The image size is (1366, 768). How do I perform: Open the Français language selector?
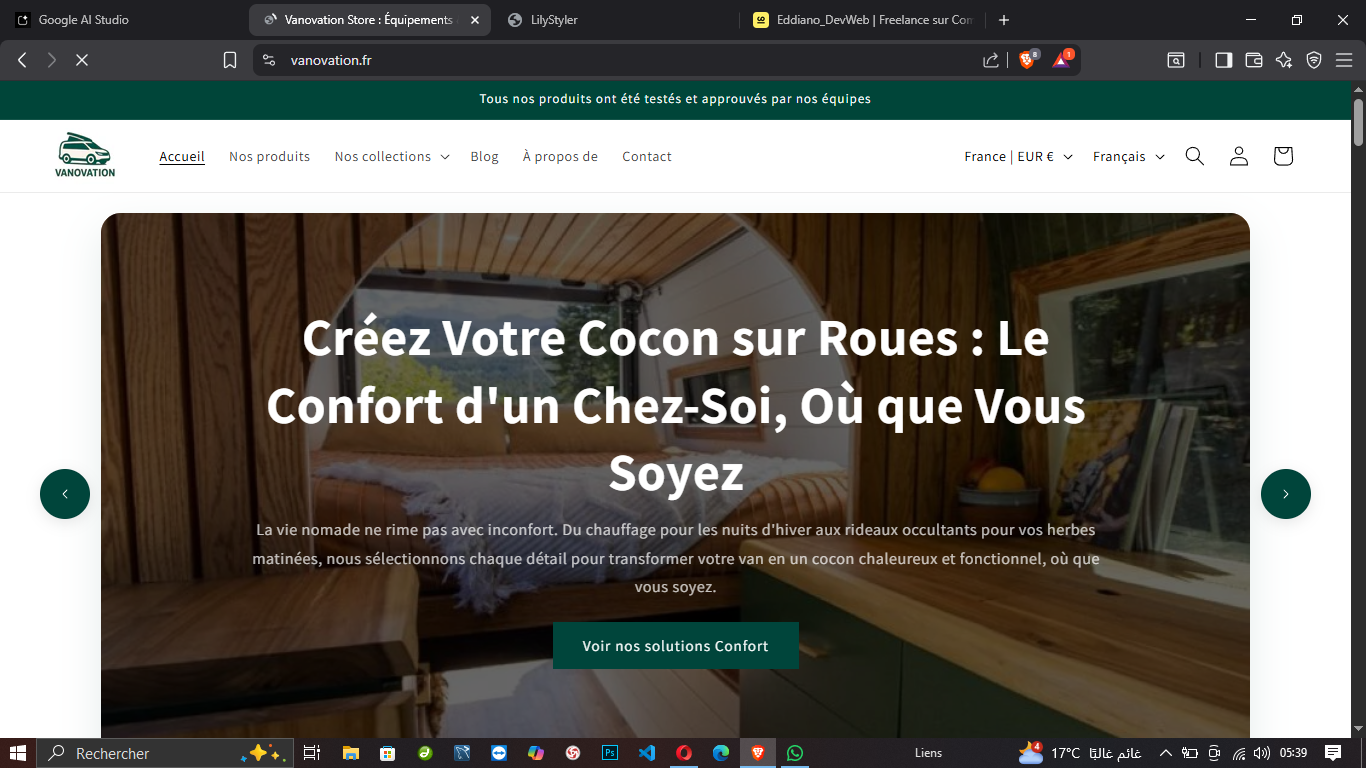click(1129, 156)
